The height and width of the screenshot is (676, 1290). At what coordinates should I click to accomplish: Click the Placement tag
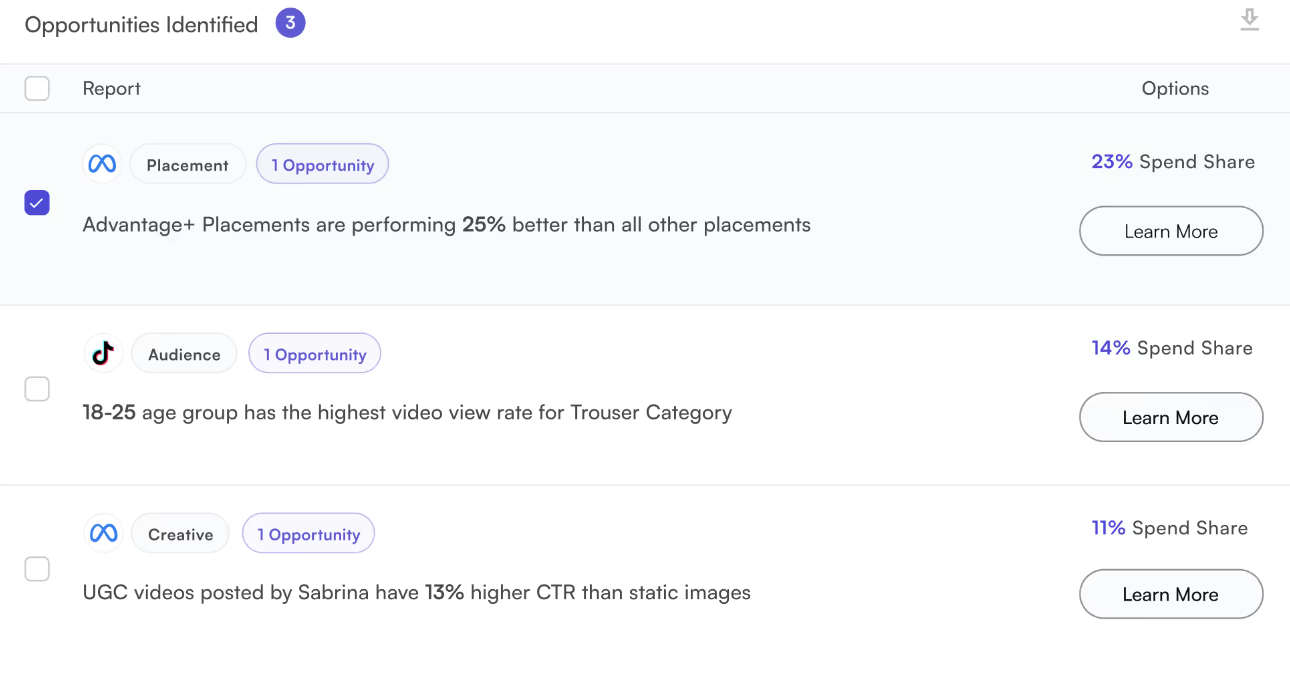[188, 165]
